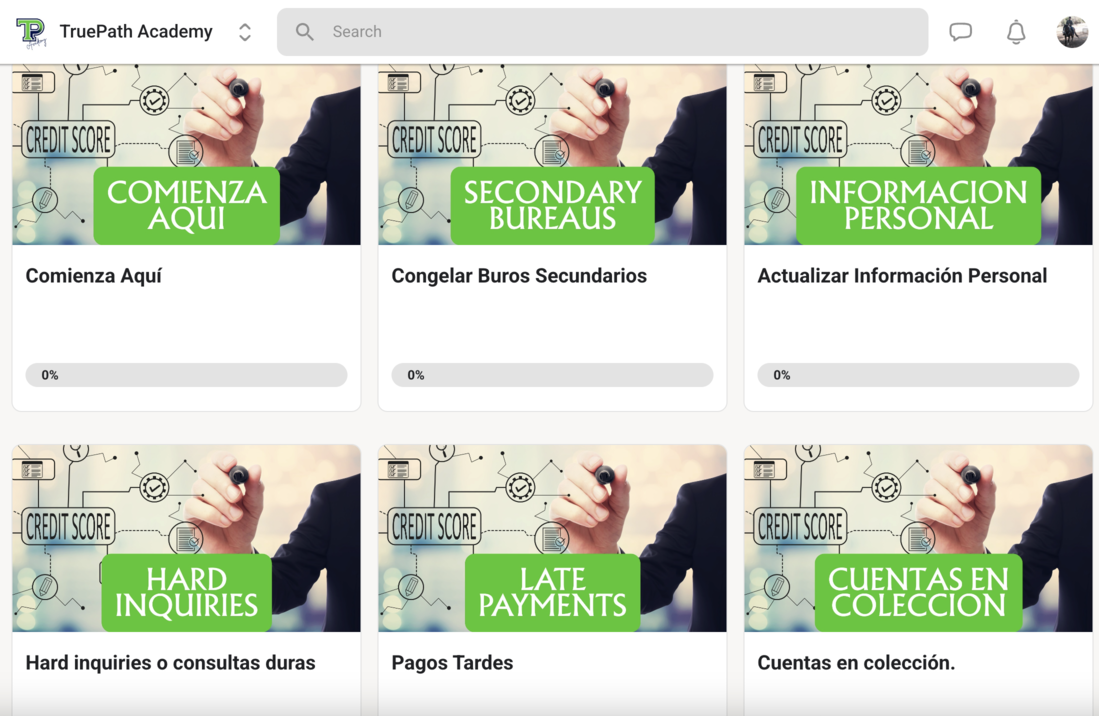The width and height of the screenshot is (1099, 716).
Task: Expand the TruePath Academy switcher chevrons
Action: [x=245, y=32]
